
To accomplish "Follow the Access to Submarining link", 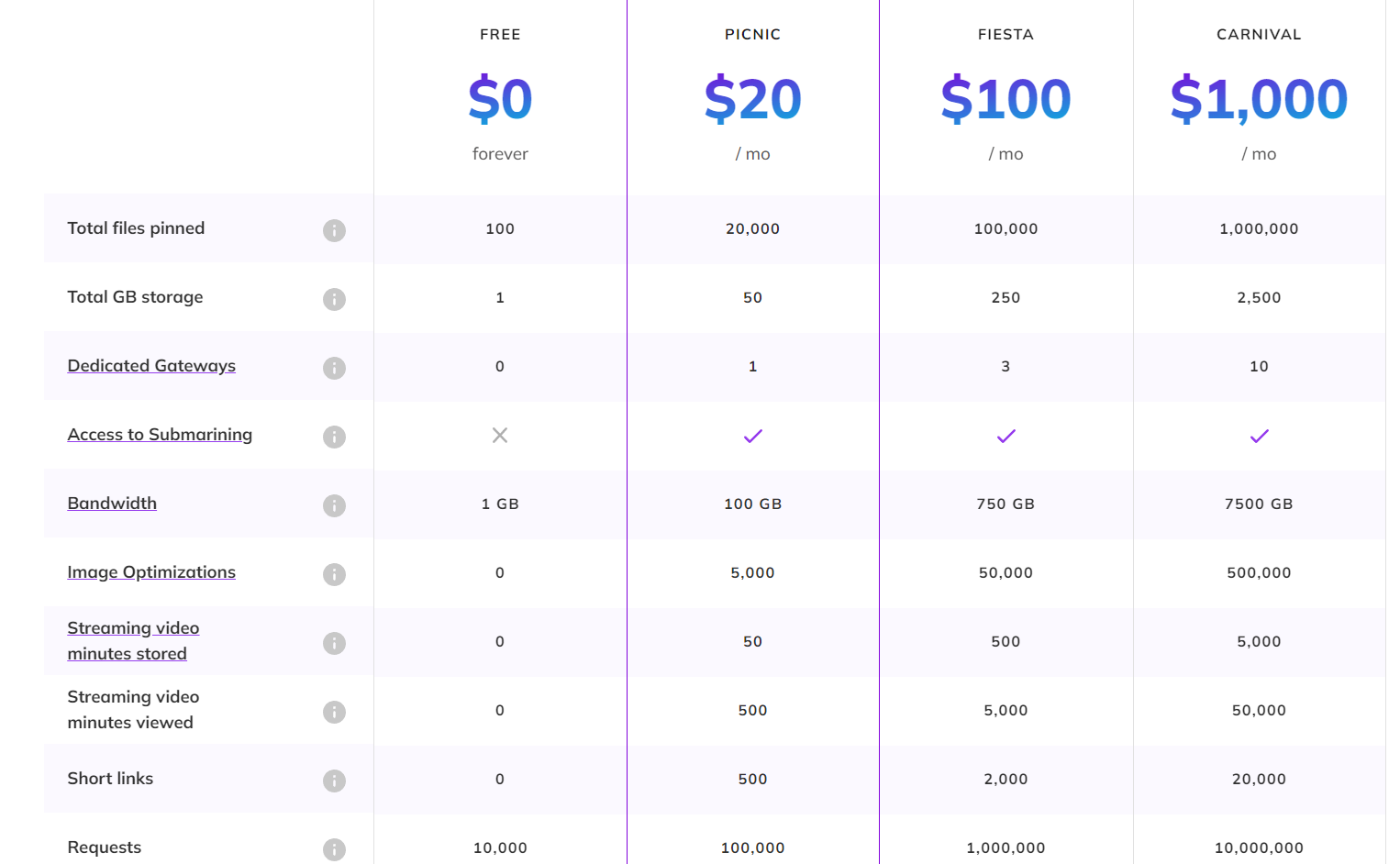I will [160, 435].
